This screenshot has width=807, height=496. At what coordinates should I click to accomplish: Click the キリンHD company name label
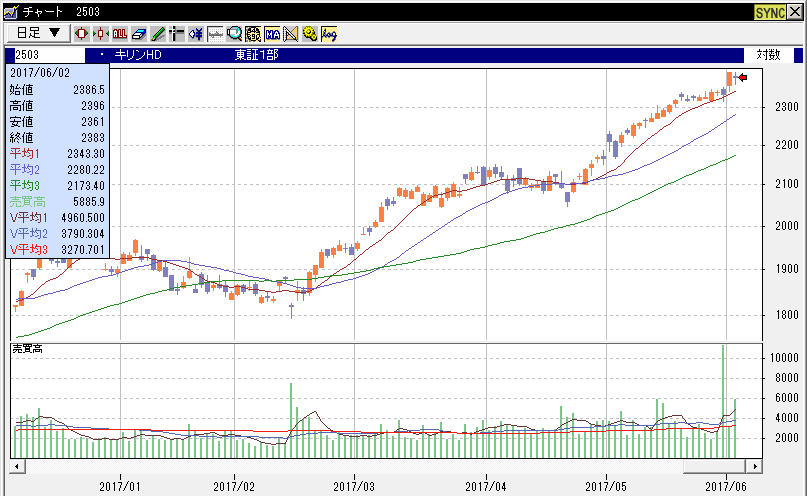139,54
